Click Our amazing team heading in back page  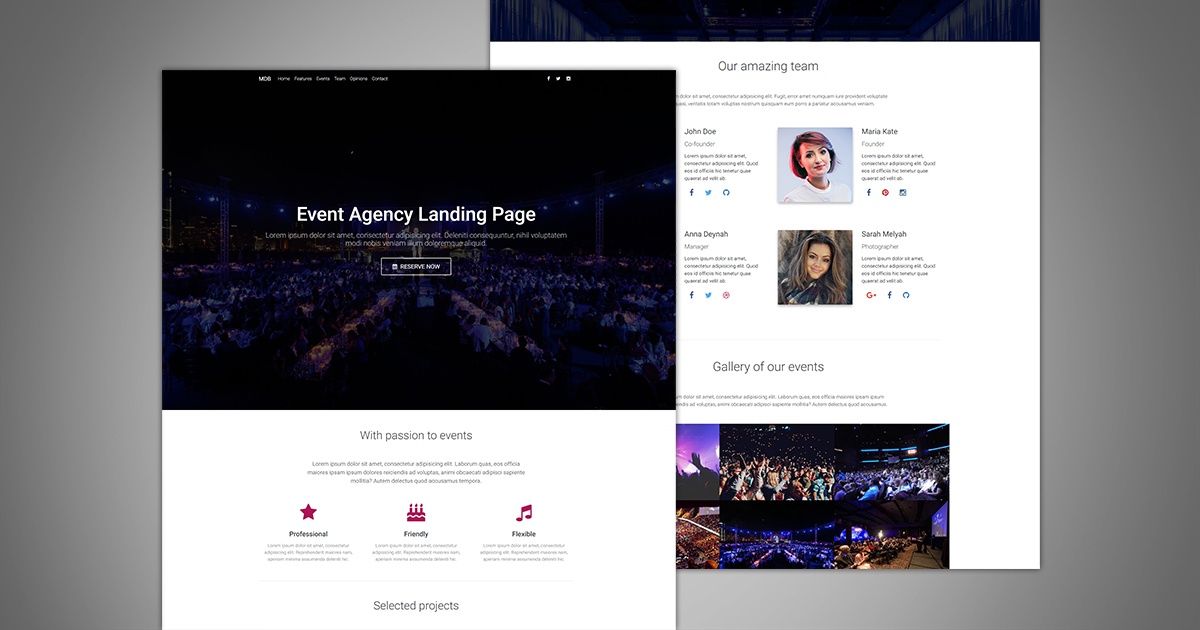[768, 67]
